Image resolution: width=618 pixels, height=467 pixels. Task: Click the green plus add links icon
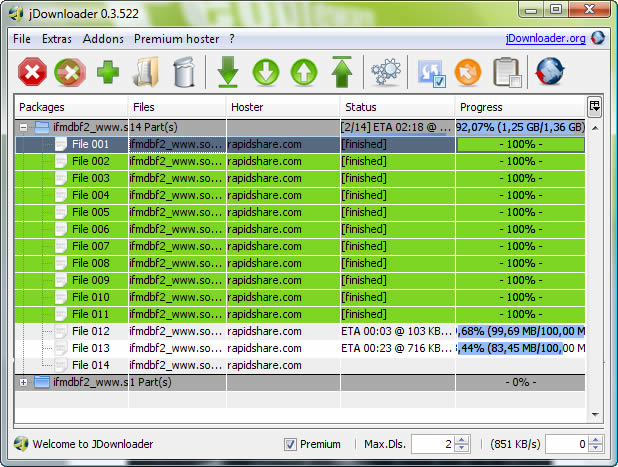coord(108,72)
